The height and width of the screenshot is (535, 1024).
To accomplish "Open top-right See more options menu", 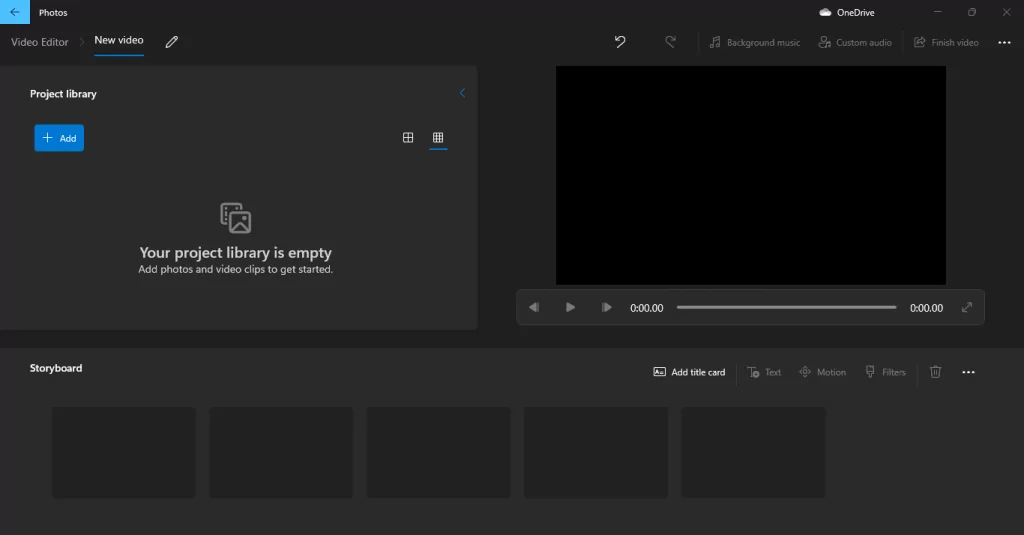I will click(1004, 42).
